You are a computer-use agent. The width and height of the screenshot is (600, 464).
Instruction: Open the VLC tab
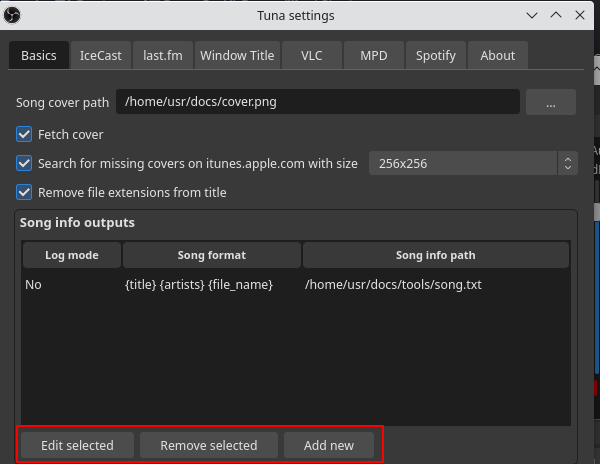click(x=311, y=55)
